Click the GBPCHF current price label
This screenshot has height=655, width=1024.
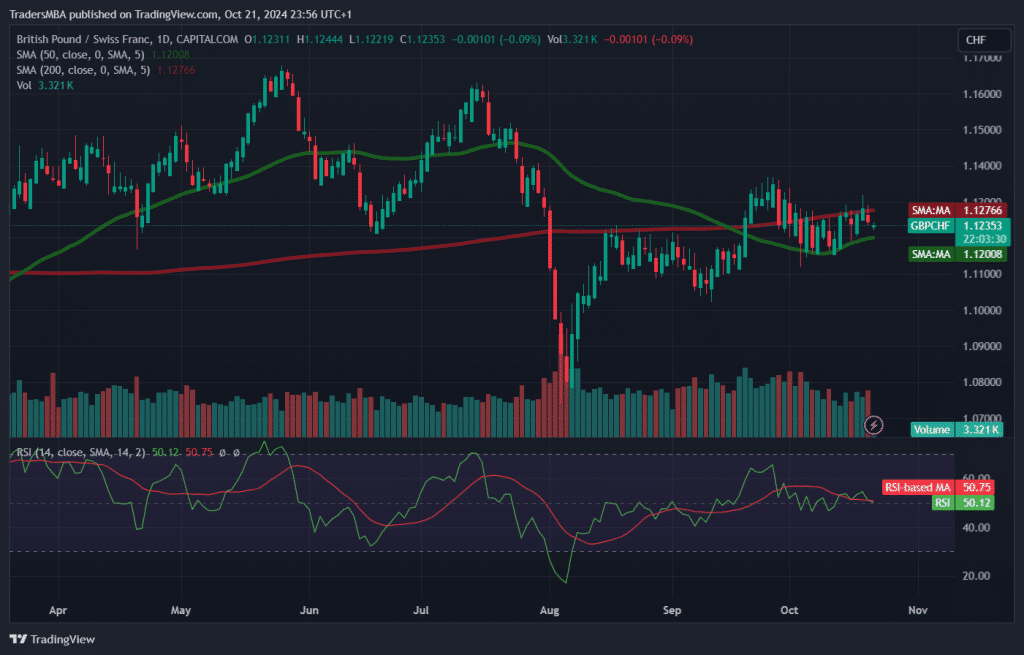[957, 226]
